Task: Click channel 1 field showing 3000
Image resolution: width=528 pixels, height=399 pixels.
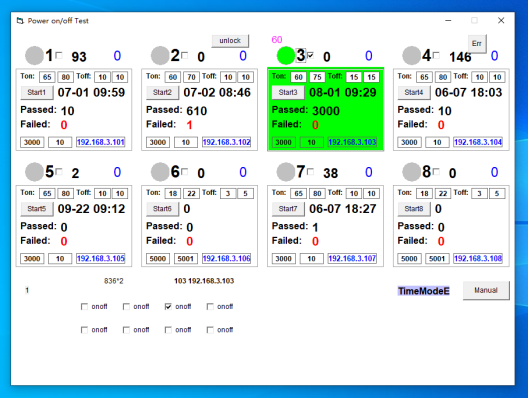Action: coord(32,142)
